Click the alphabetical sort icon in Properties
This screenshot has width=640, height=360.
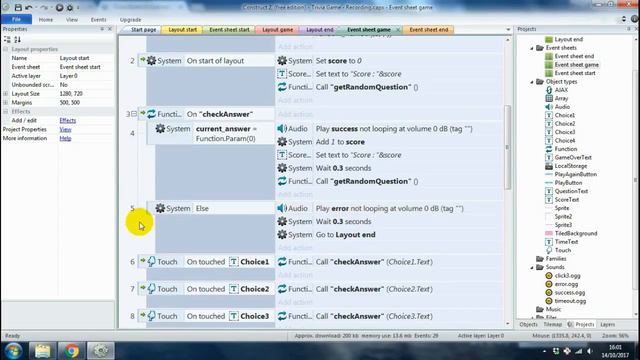17,40
